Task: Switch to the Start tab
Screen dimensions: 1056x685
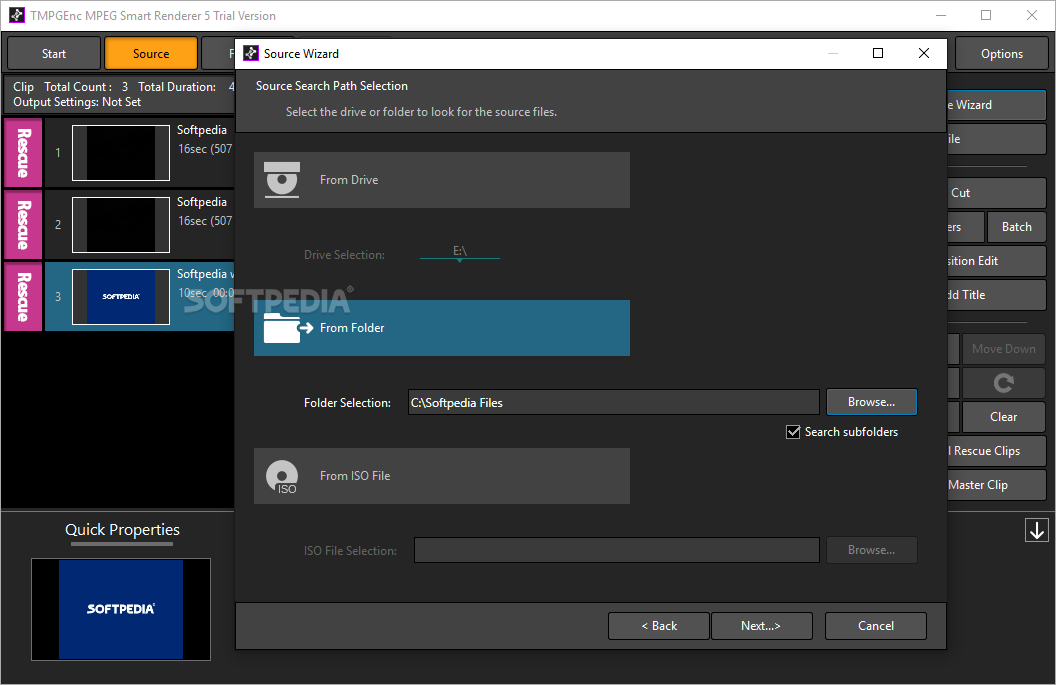Action: pos(54,53)
